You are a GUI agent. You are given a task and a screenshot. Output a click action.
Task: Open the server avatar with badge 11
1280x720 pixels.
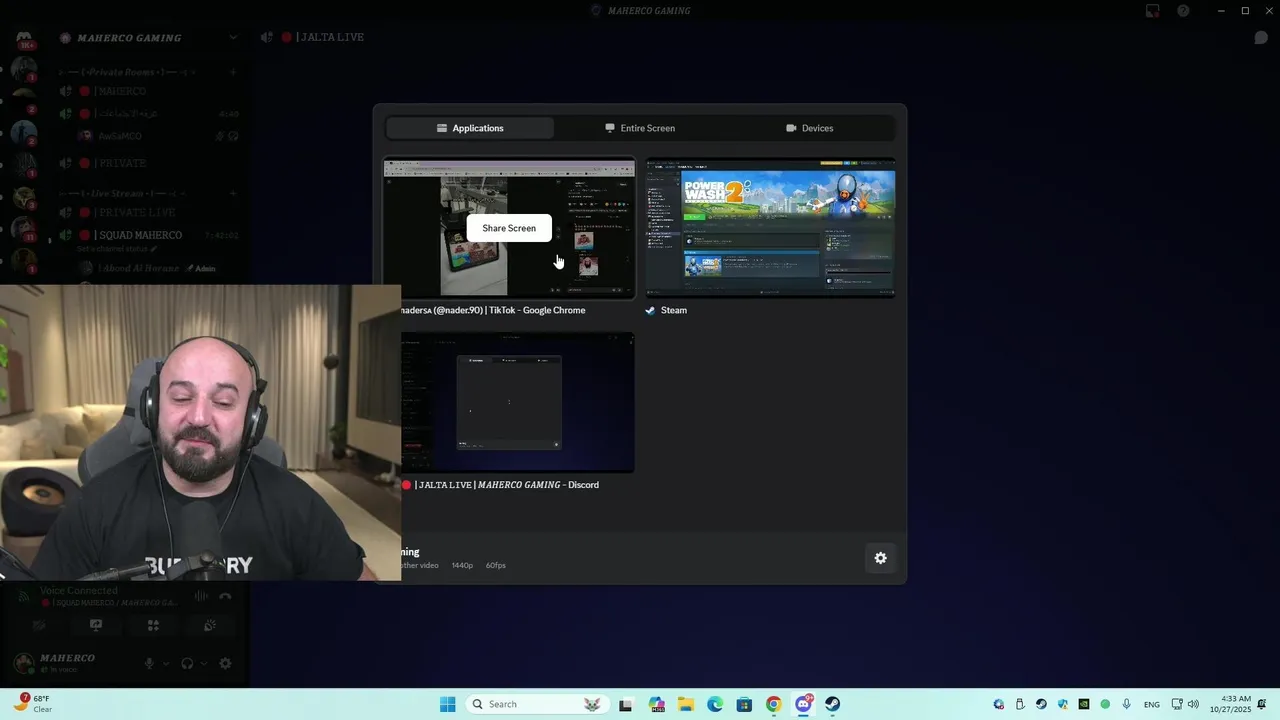(x=24, y=230)
